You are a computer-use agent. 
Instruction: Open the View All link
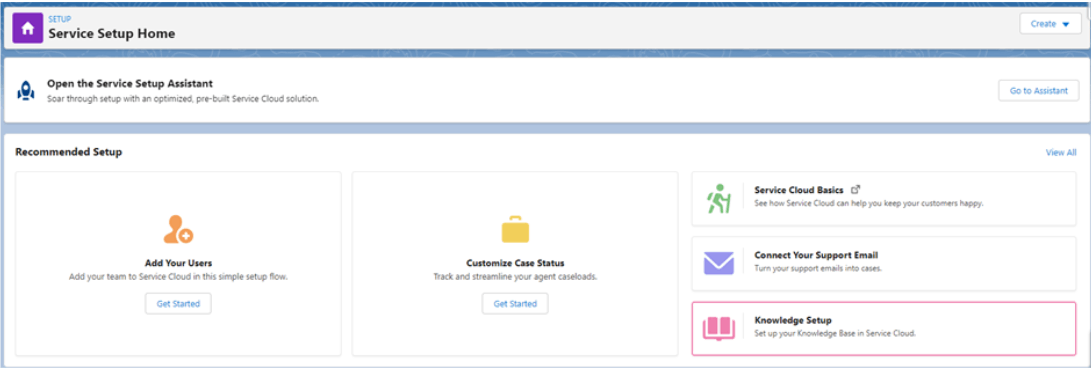pyautogui.click(x=1061, y=152)
